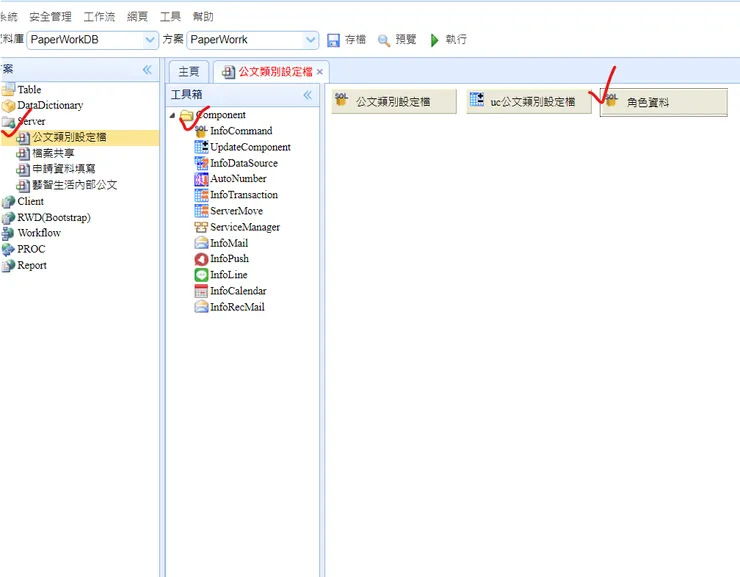This screenshot has width=740, height=577.
Task: Select the InfoPush component icon
Action: pos(201,259)
